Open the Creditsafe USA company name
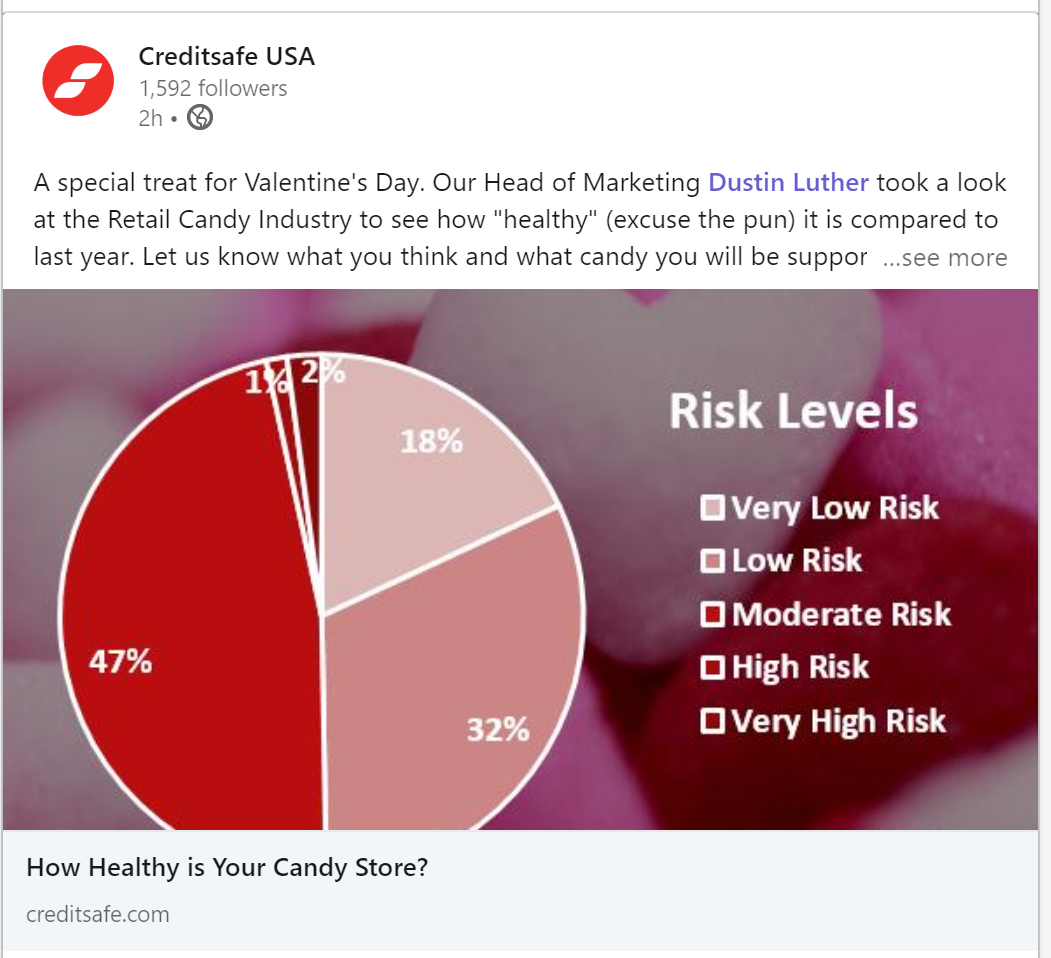Screen dimensions: 1051x958 [x=226, y=57]
